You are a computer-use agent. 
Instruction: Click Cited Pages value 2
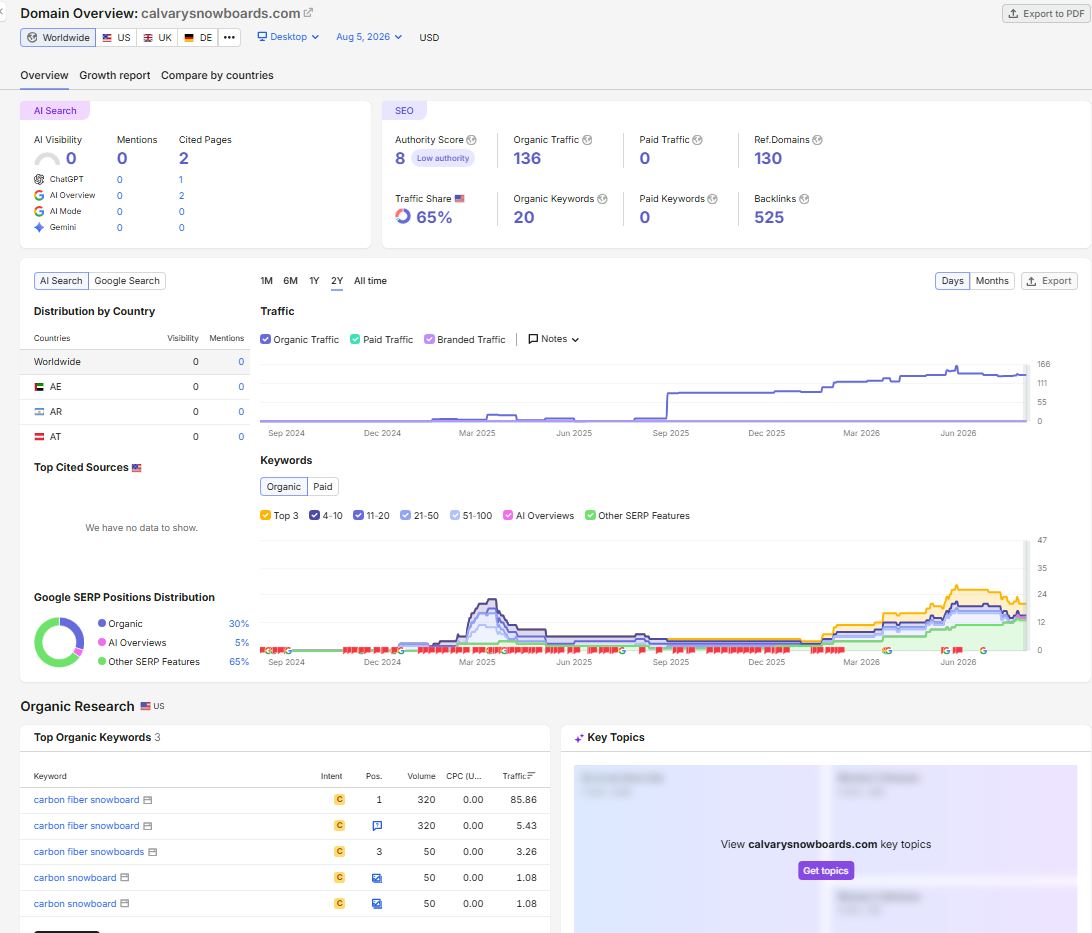[x=184, y=159]
